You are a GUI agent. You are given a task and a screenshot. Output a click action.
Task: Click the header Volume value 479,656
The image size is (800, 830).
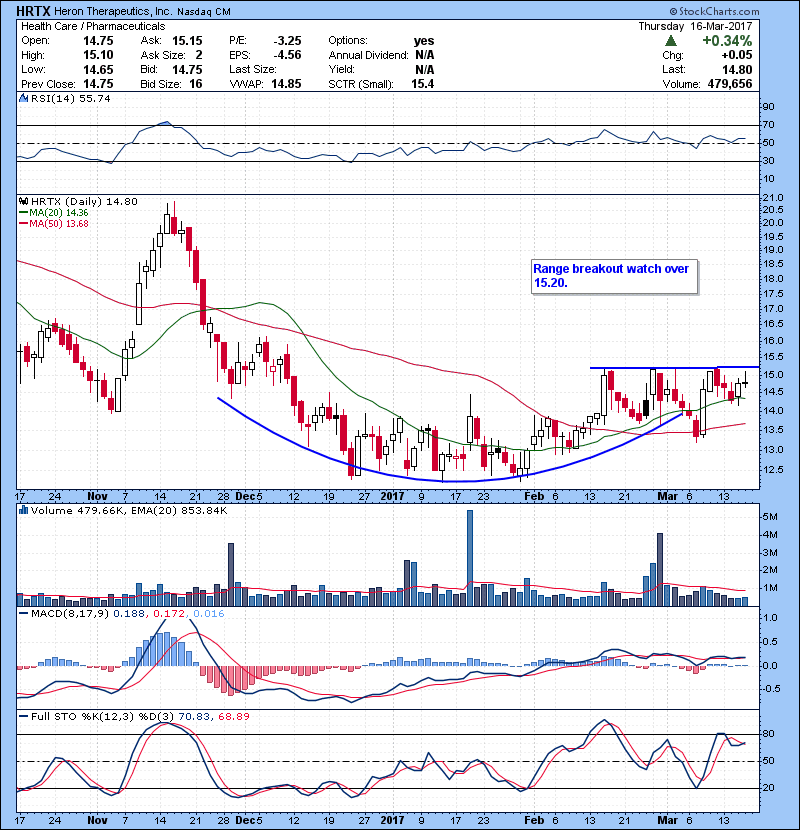coord(730,84)
